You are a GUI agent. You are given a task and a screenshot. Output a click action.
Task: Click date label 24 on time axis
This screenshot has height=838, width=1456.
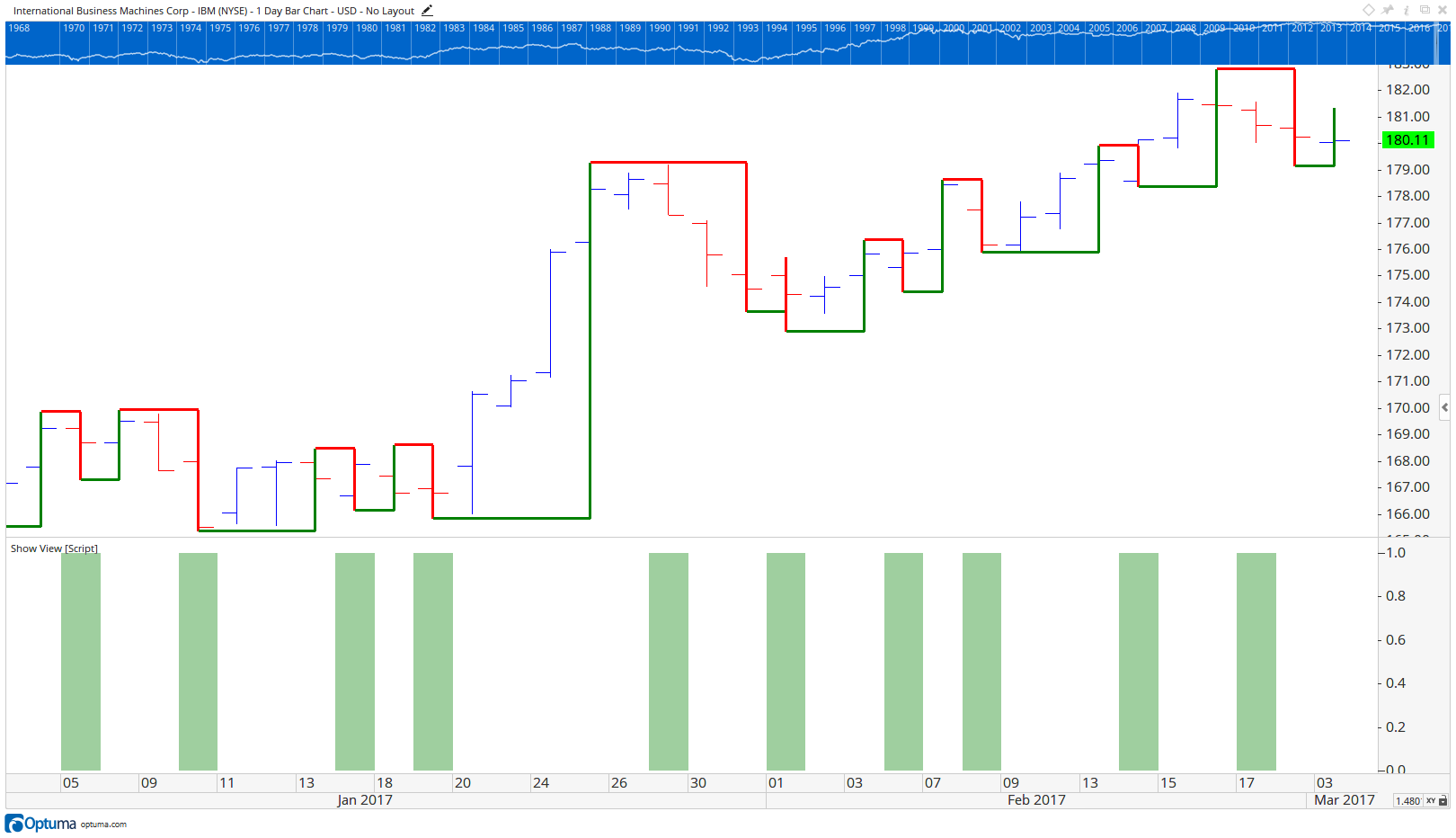(x=541, y=783)
